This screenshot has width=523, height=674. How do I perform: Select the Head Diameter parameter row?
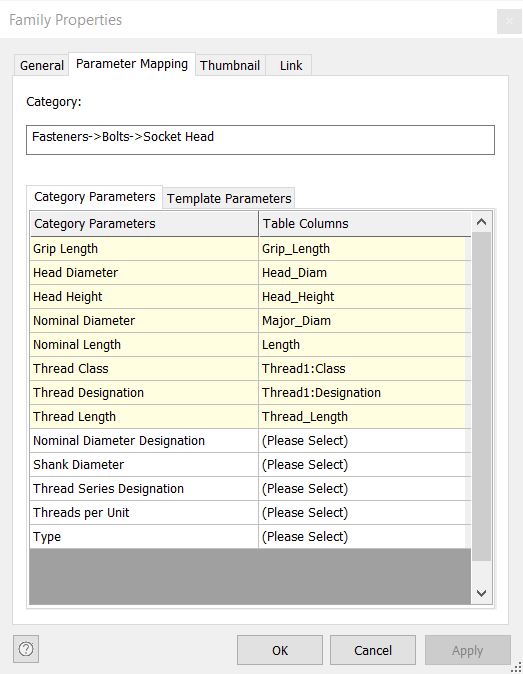coord(144,273)
